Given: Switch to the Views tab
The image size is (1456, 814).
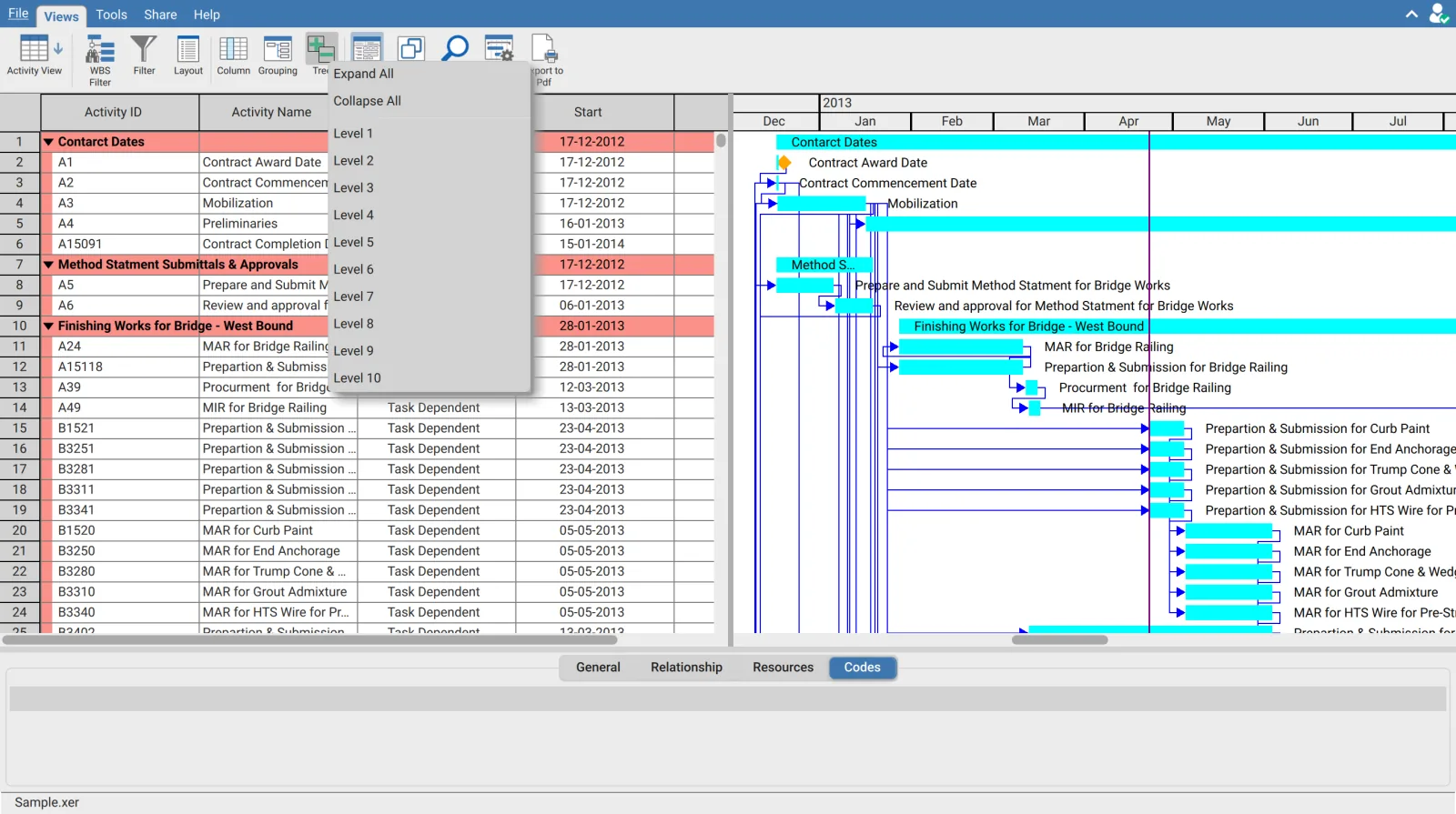Looking at the screenshot, I should (x=61, y=15).
